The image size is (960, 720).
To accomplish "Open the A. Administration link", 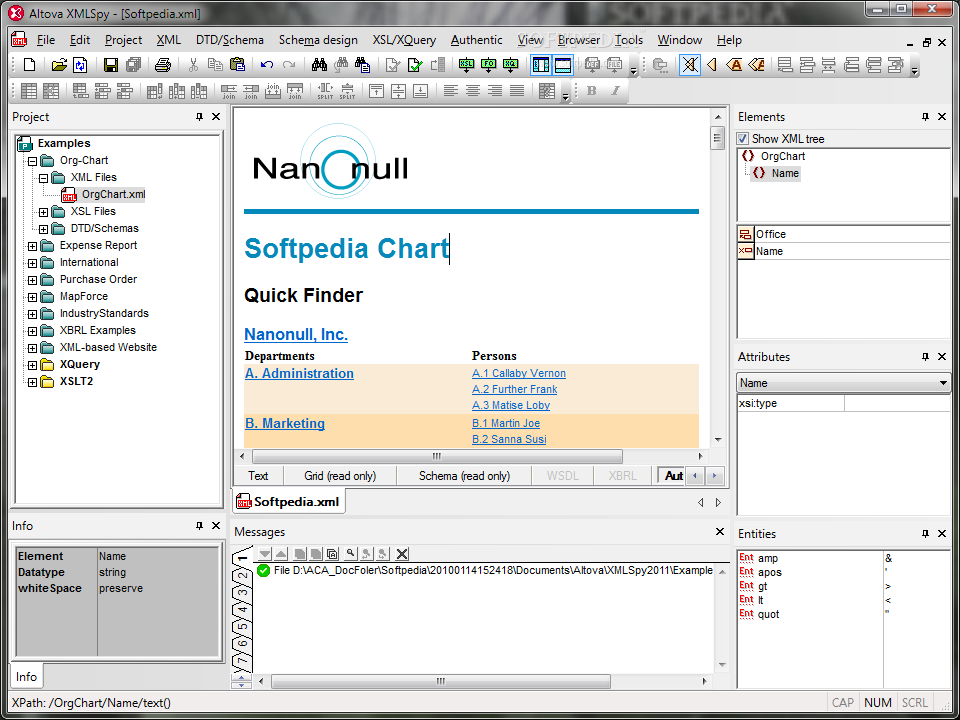I will coord(299,373).
